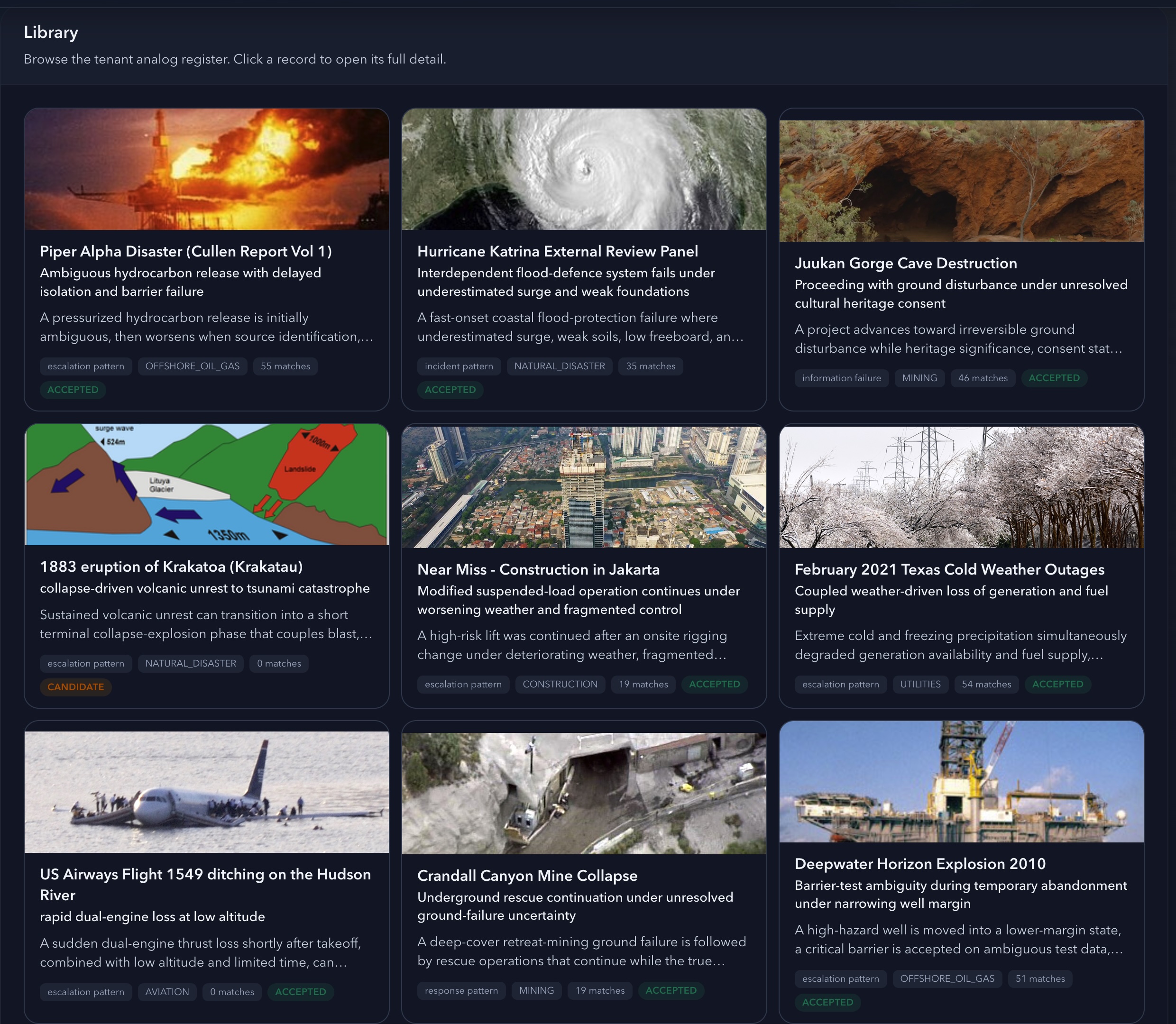Open the Hurricane Katrina satellite image thumbnail
Image resolution: width=1176 pixels, height=1024 pixels.
click(x=584, y=170)
